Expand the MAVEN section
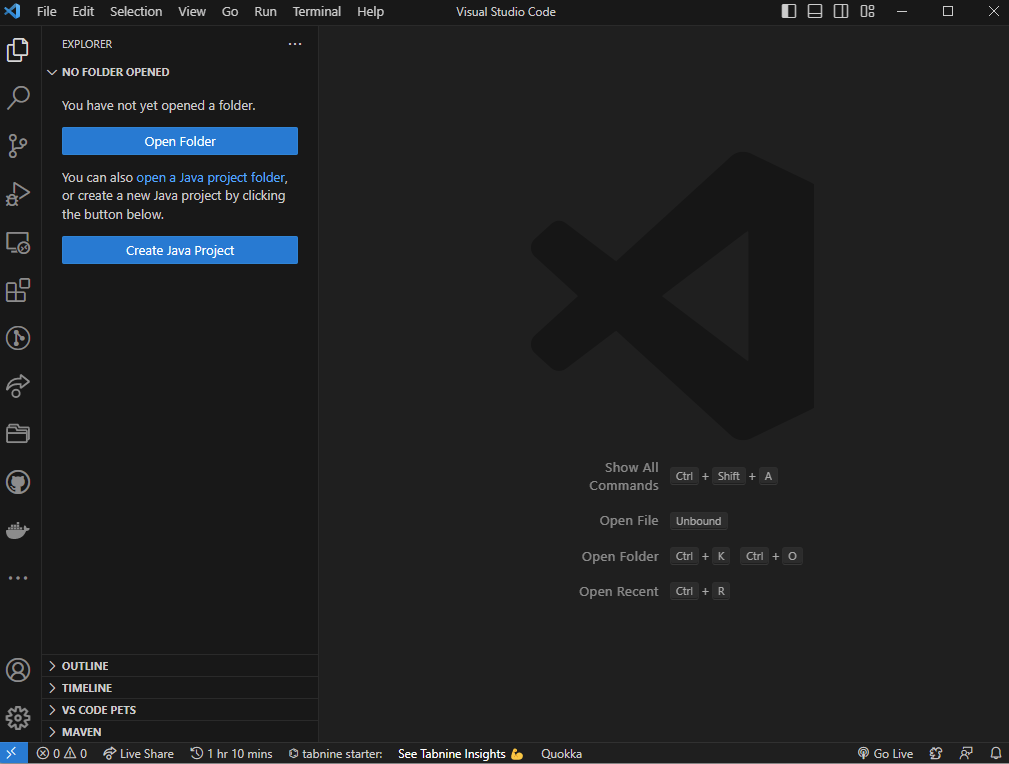1009x764 pixels. (180, 732)
